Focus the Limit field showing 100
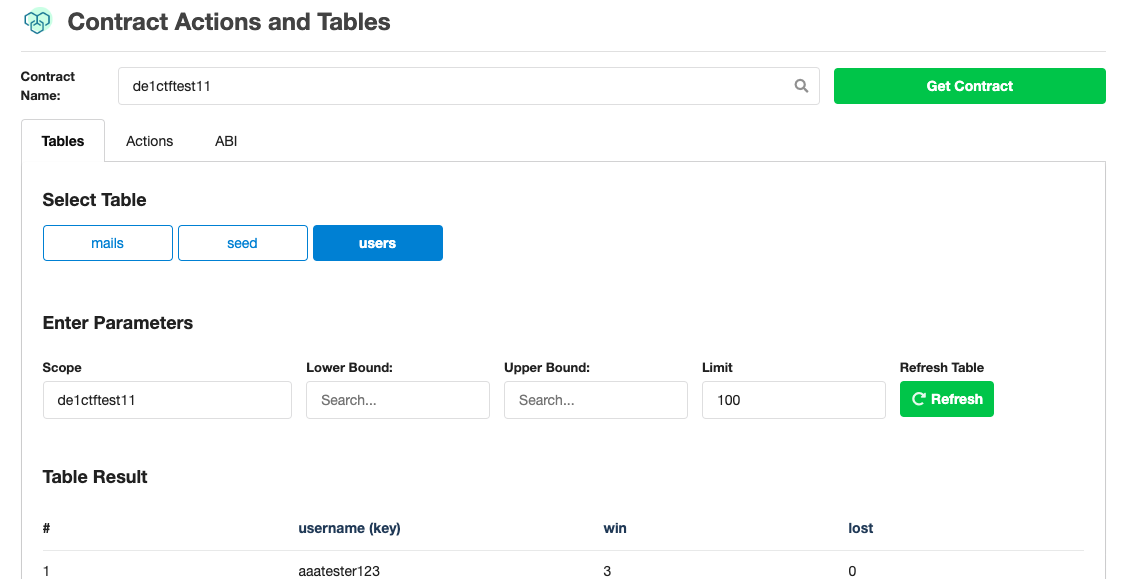The image size is (1126, 579). pos(793,400)
